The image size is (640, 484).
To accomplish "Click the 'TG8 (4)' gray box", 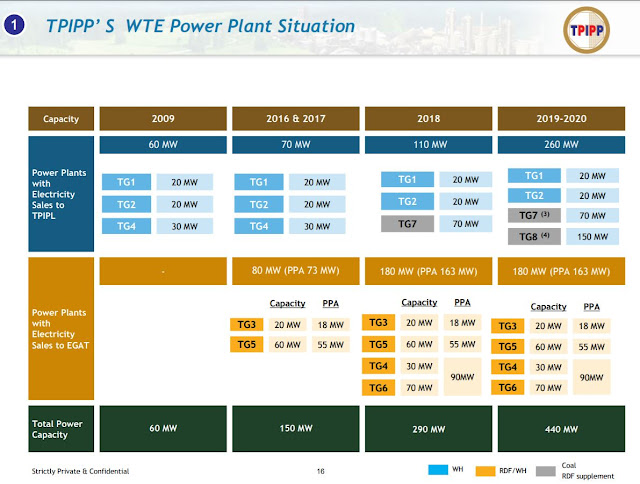I will tap(534, 236).
